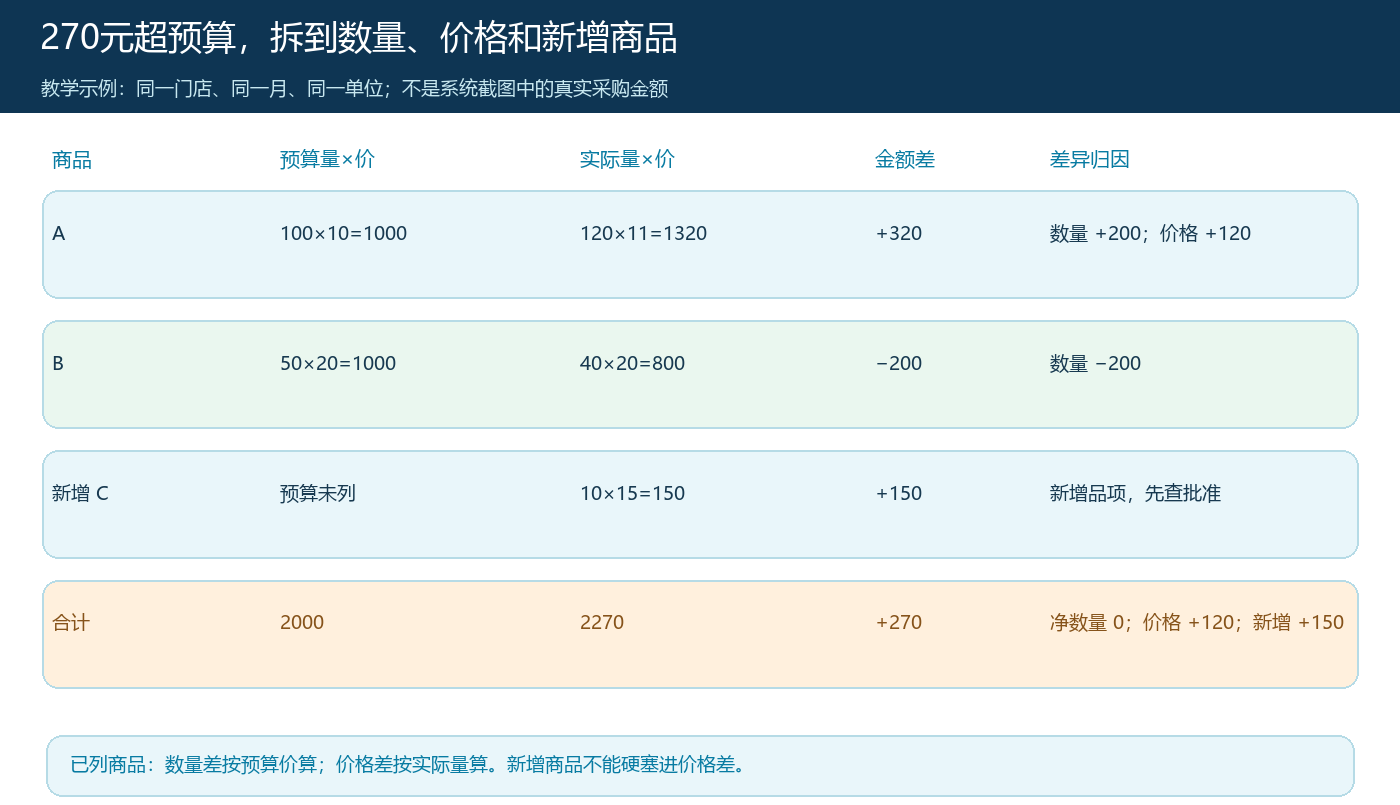Viewport: 1400px width, 805px height.
Task: Select the amount difference '−200'
Action: click(x=899, y=364)
